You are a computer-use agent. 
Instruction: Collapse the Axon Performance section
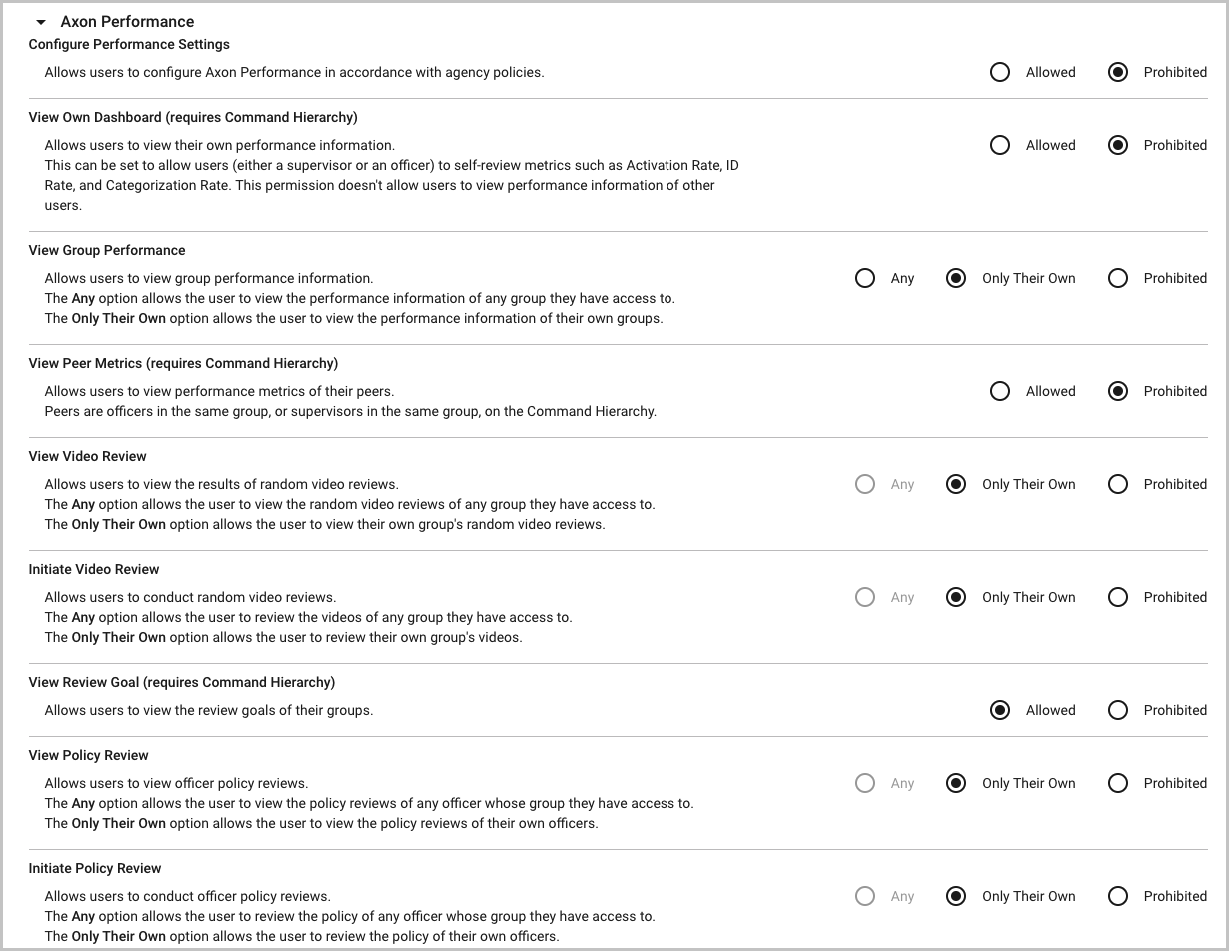pyautogui.click(x=41, y=22)
